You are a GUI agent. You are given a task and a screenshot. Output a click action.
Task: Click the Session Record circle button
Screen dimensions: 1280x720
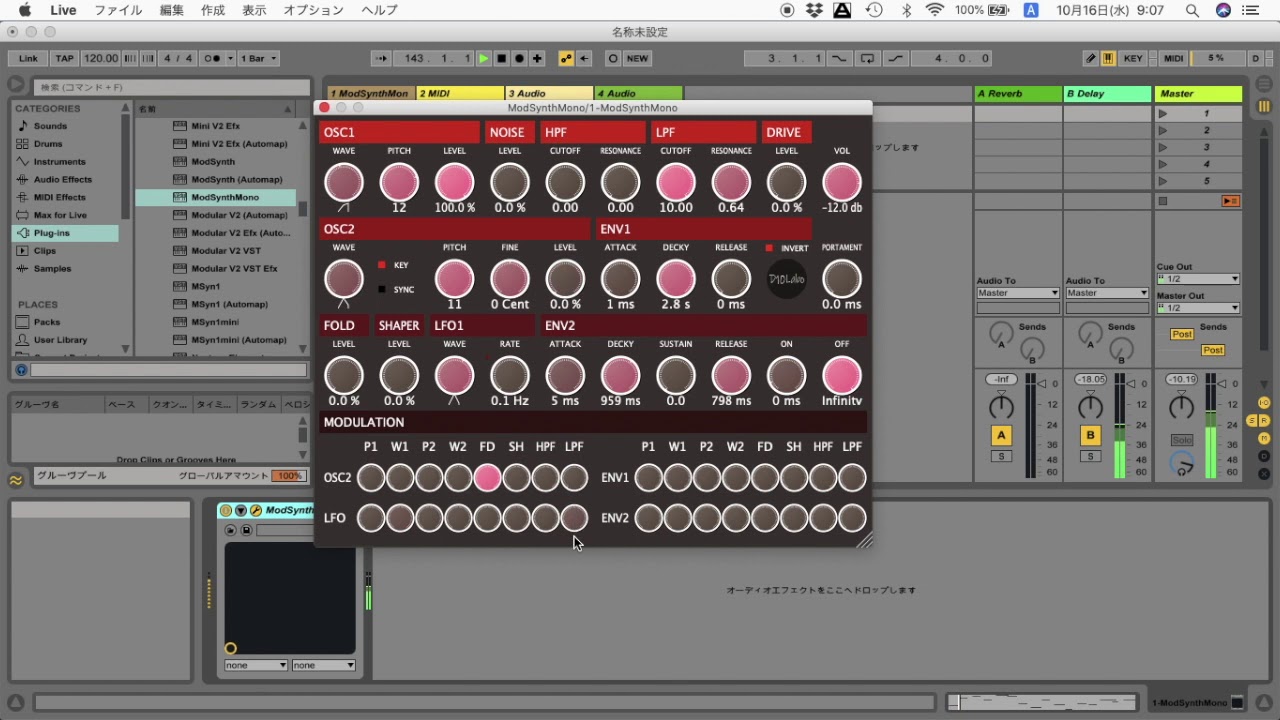click(613, 58)
